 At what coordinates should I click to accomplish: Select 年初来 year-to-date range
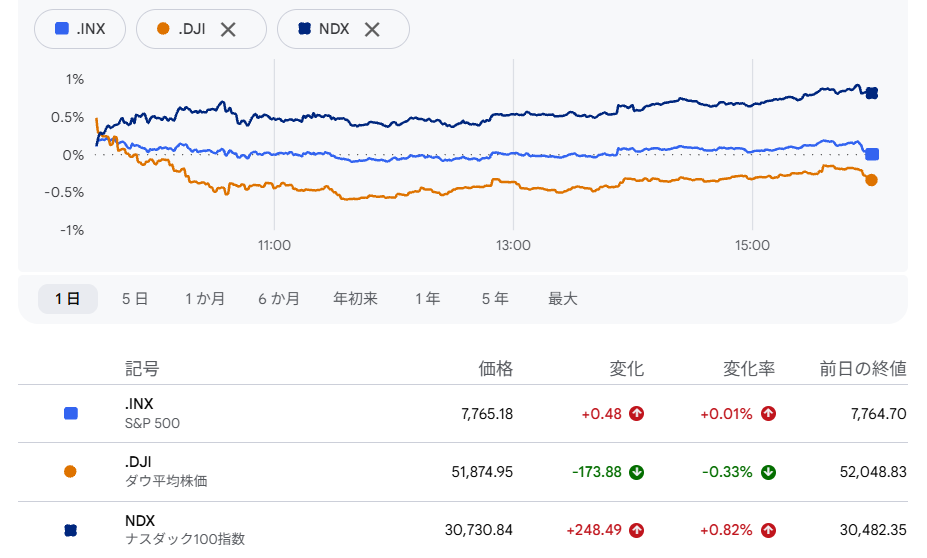click(x=355, y=299)
